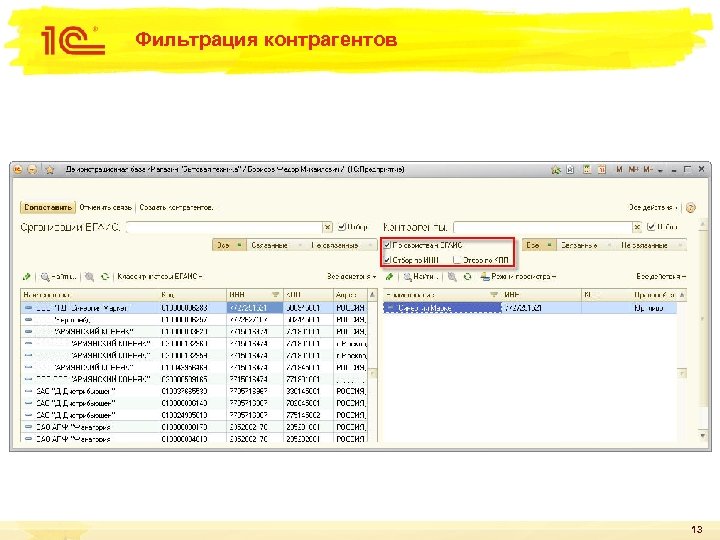Image resolution: width=720 pixels, height=540 pixels.
Task: Sort by the КПП column header in left table
Action: [x=308, y=295]
